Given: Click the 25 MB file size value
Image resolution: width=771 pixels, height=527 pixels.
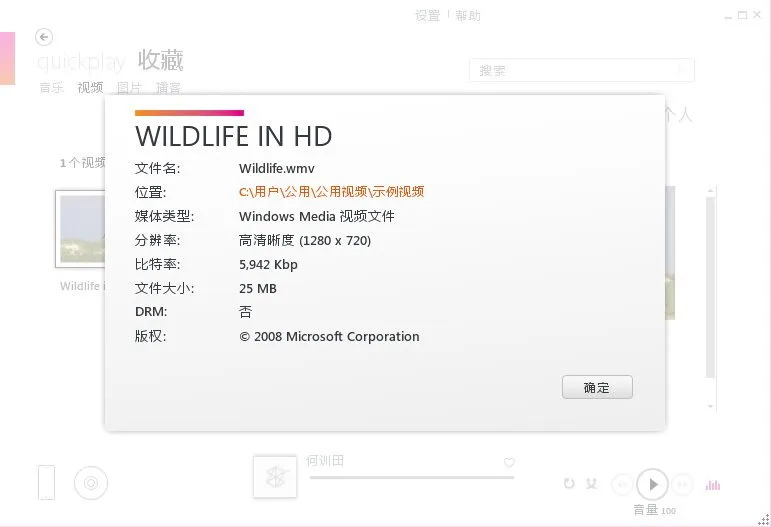Looking at the screenshot, I should (x=258, y=289).
